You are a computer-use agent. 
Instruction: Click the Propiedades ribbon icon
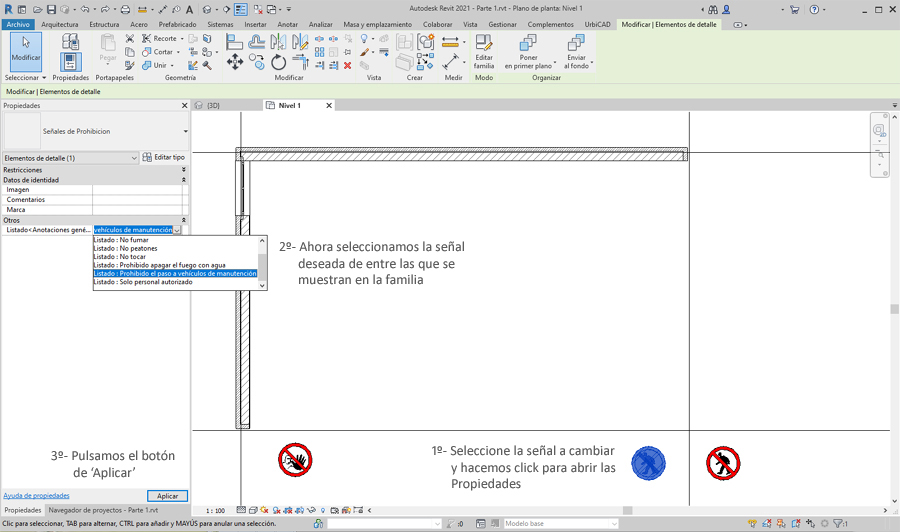70,60
